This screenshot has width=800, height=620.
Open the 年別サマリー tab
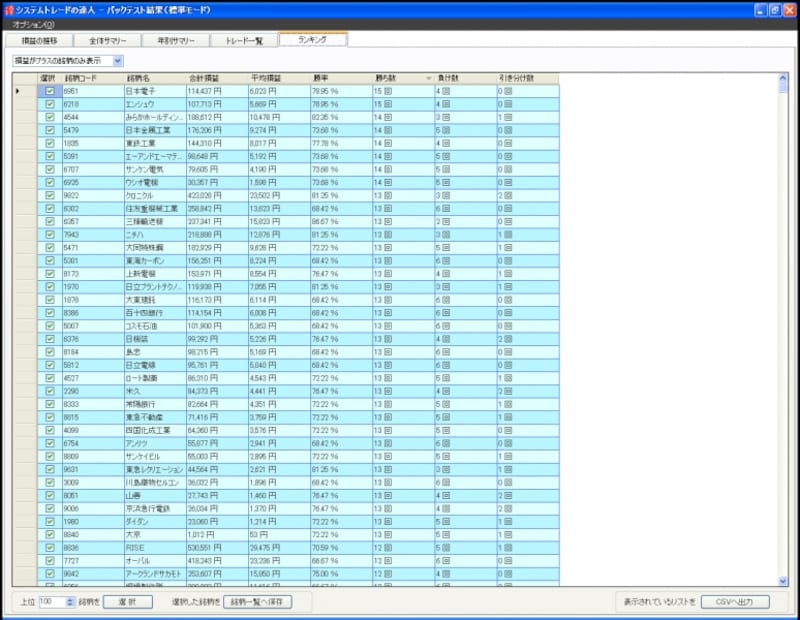pos(176,41)
